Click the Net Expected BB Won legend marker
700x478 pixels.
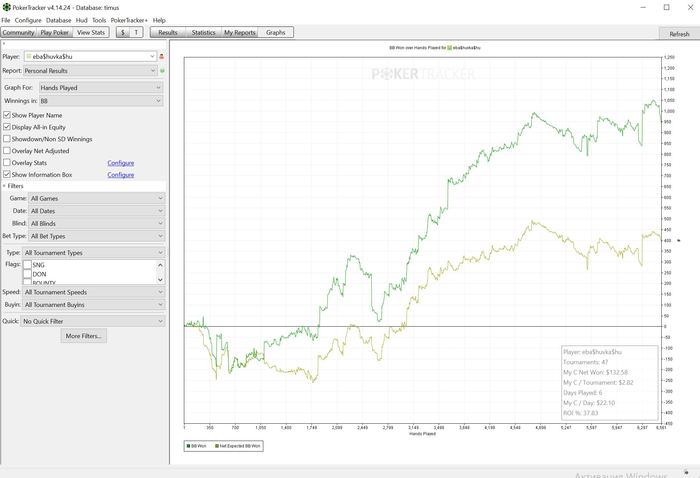point(217,446)
